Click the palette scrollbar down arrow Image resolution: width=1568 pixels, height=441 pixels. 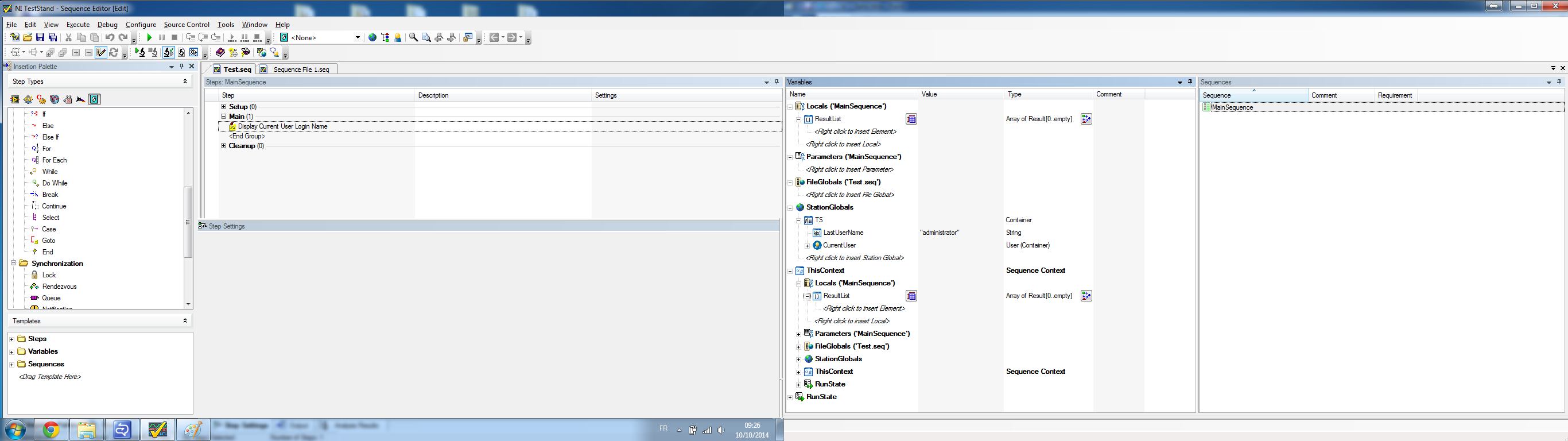pos(188,304)
